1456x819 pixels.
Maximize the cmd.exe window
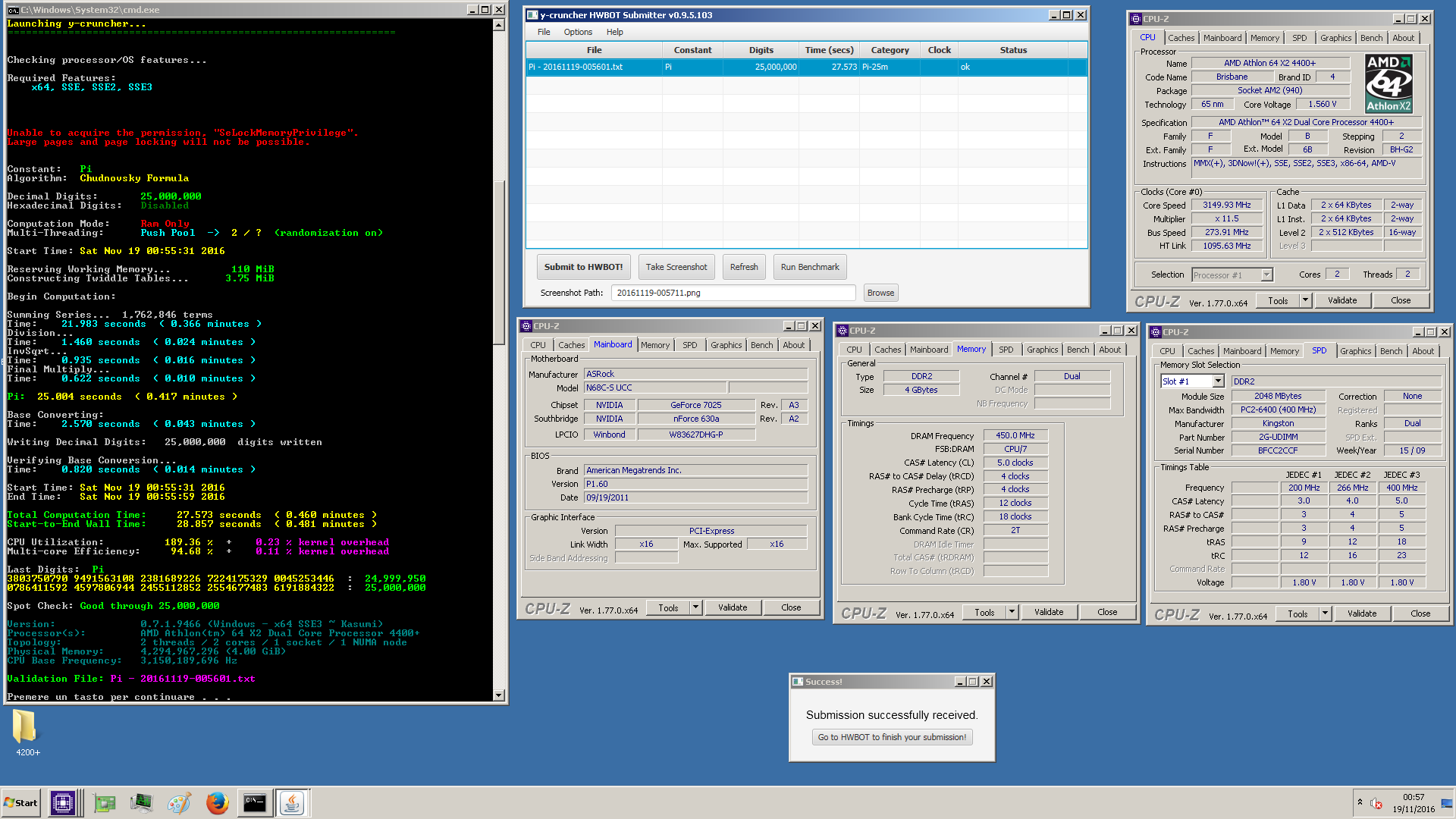click(485, 10)
